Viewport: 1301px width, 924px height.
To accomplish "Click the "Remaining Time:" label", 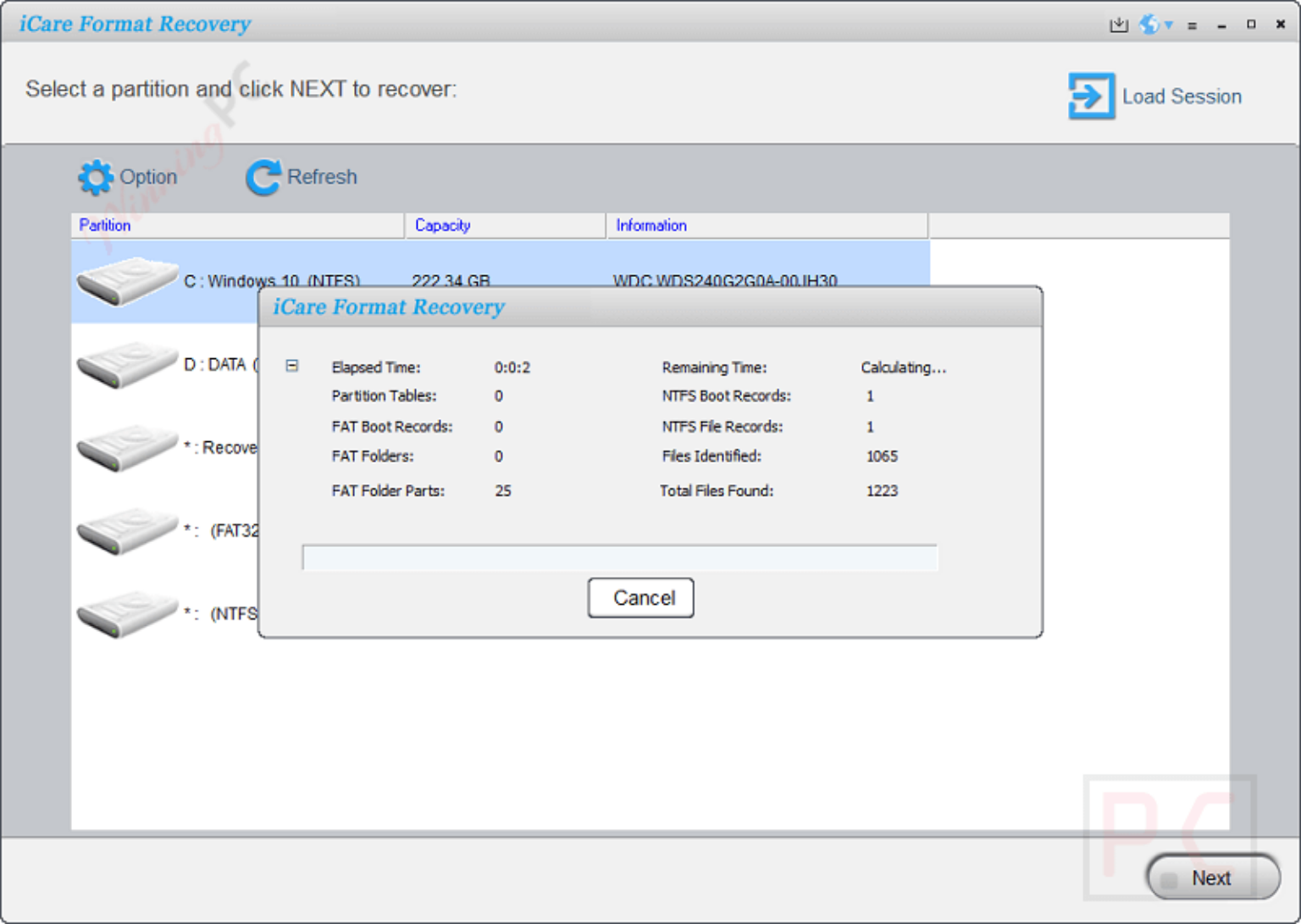I will pyautogui.click(x=715, y=368).
